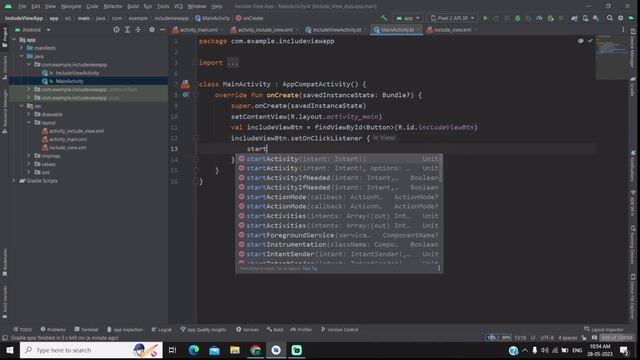The height and width of the screenshot is (360, 640).
Task: Click Next Tip link in completion popup
Action: pyautogui.click(x=310, y=269)
